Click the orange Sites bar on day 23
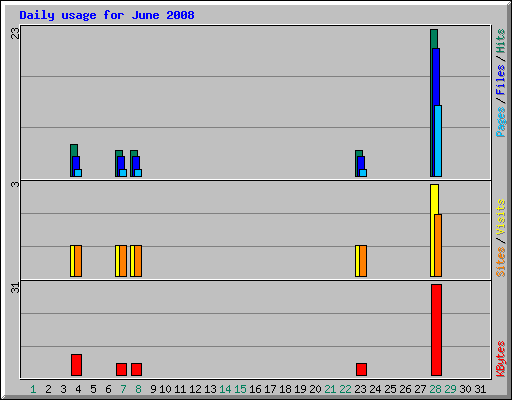 pos(363,261)
